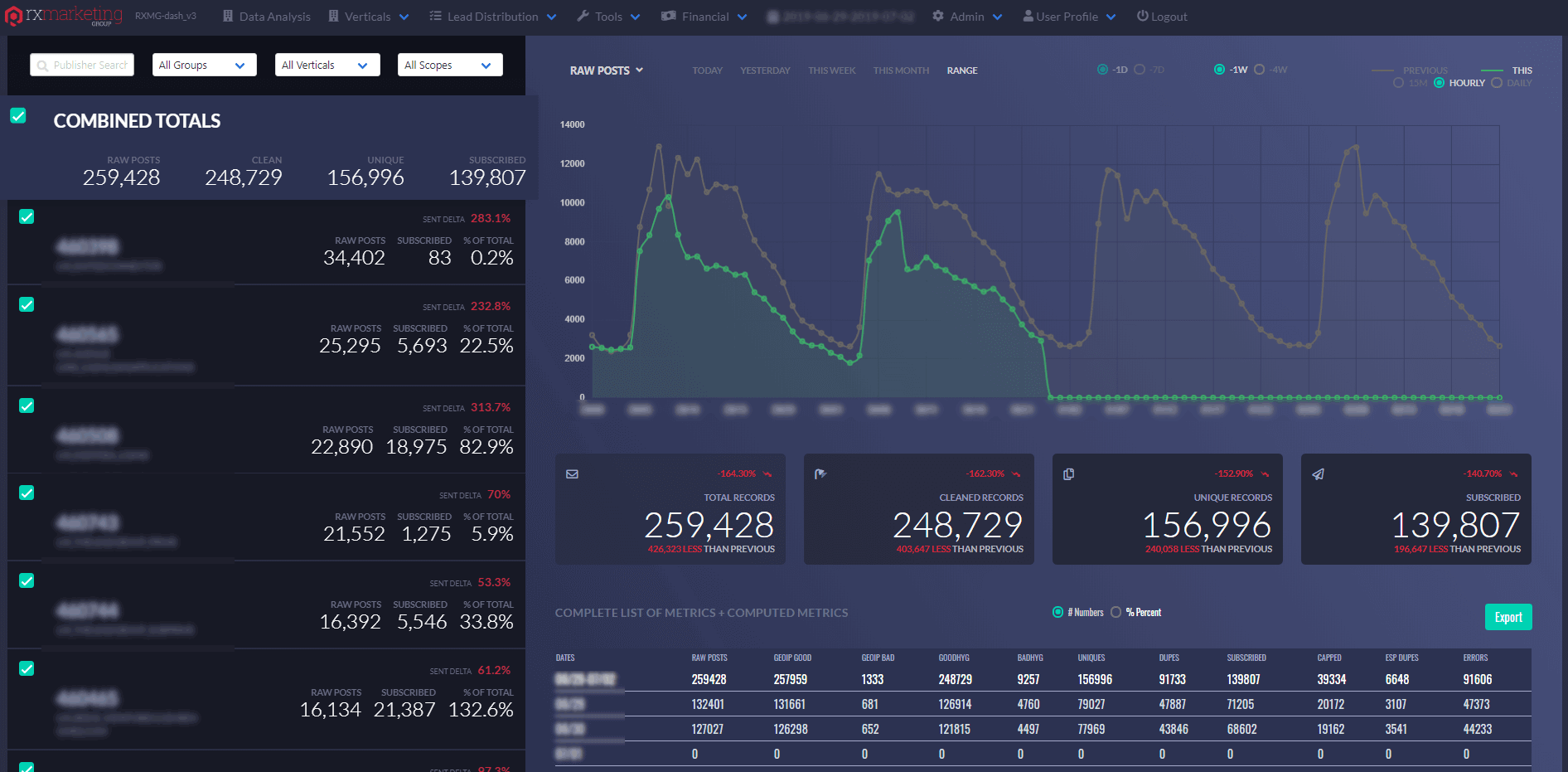Switch to the THIS WEEK range tab

coord(832,70)
